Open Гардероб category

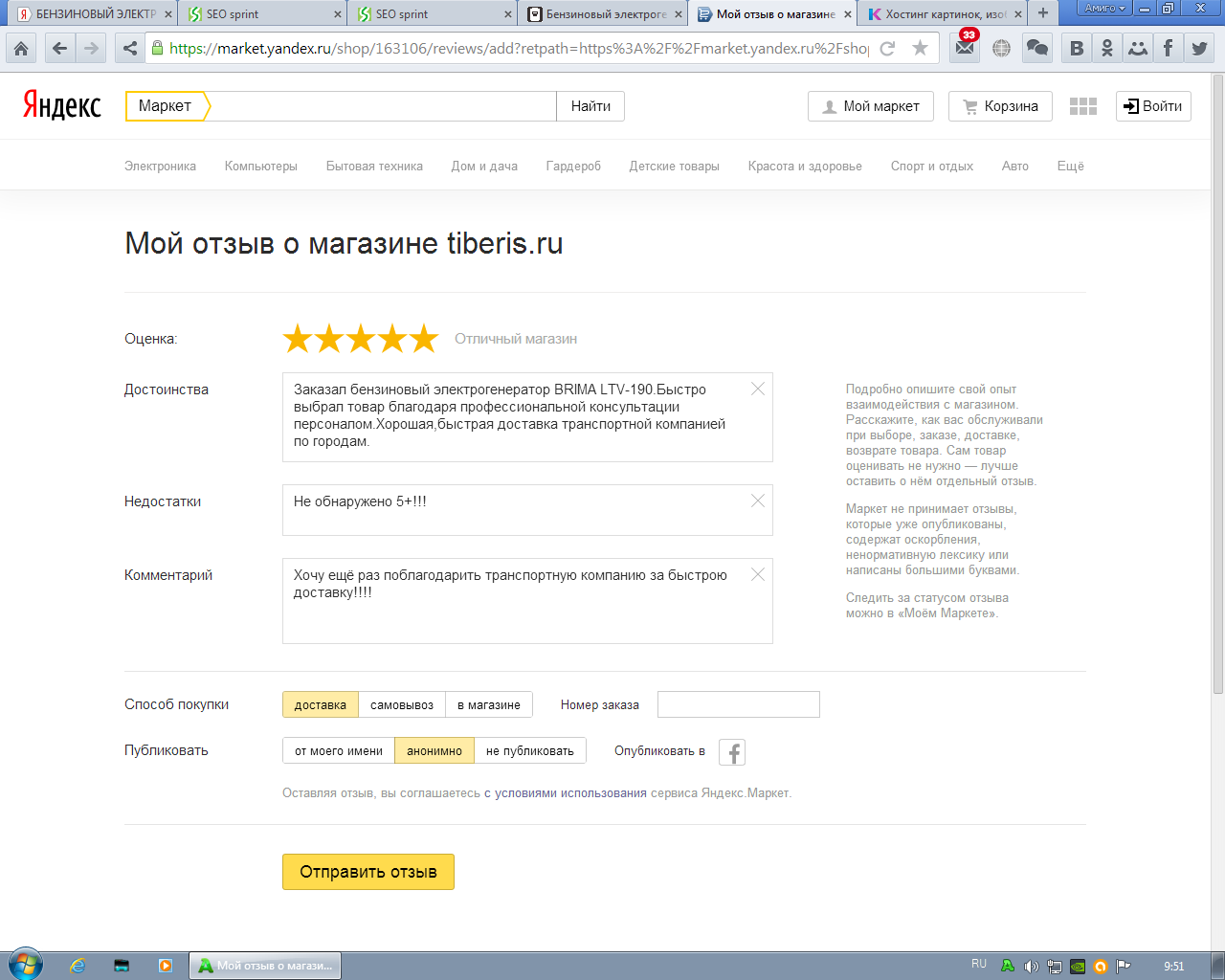point(573,166)
